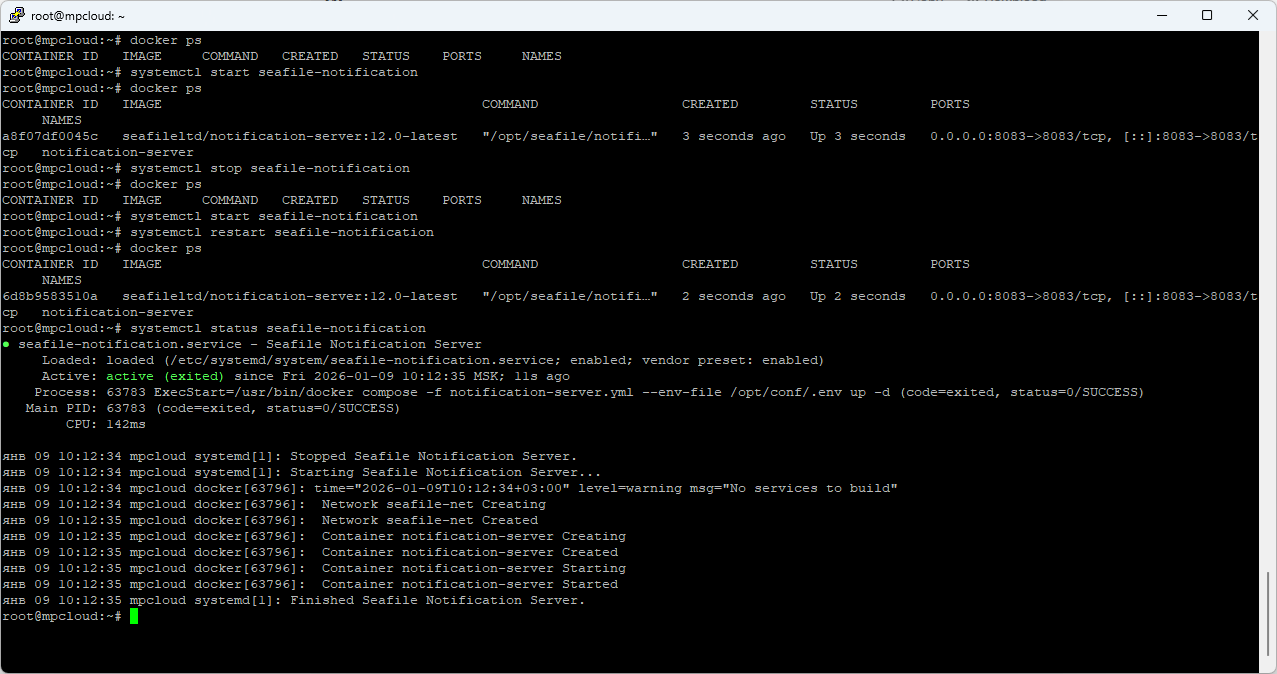This screenshot has width=1277, height=674.
Task: Click the vertical scrollbar thumb
Action: coord(1267,614)
